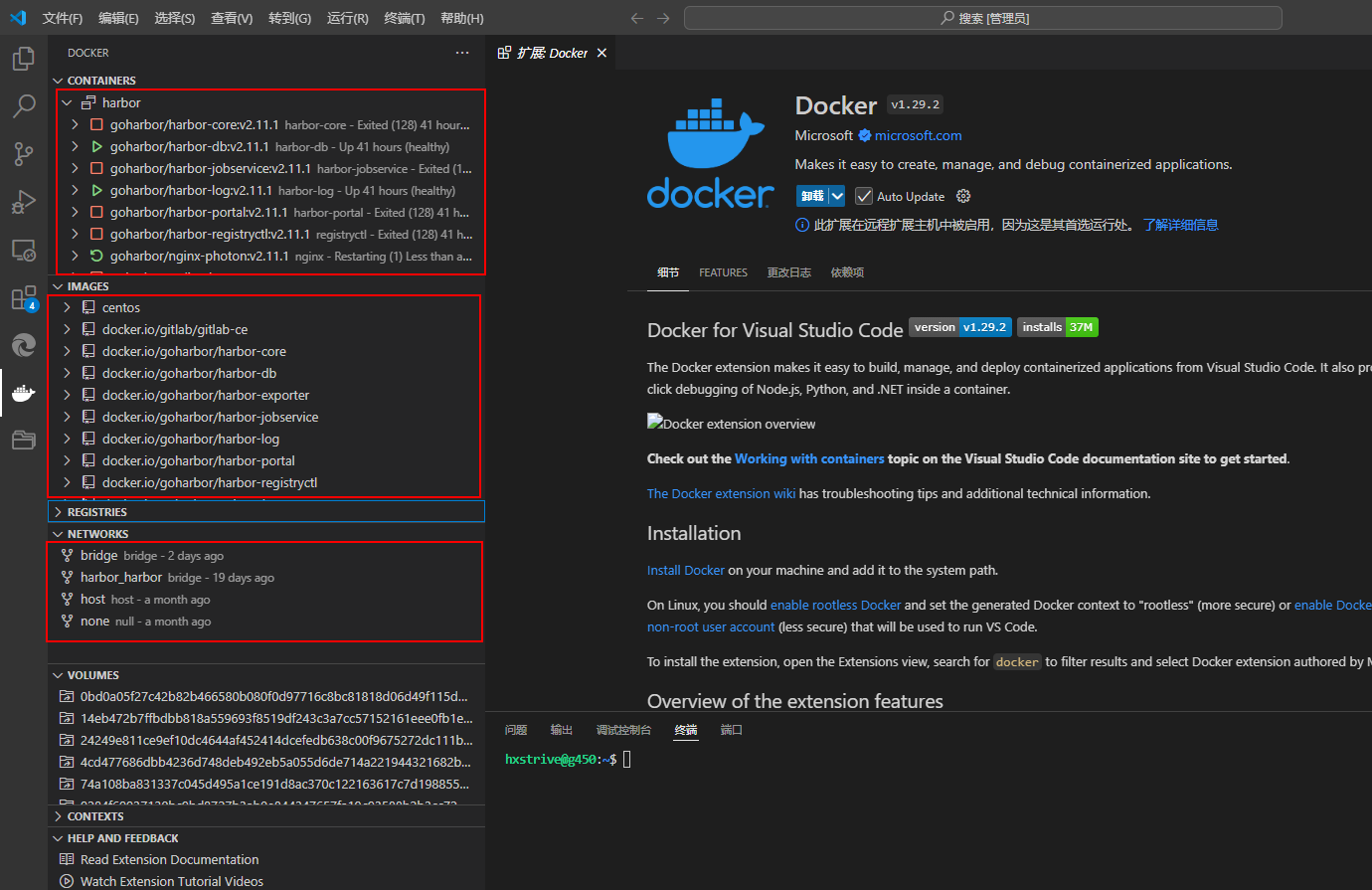This screenshot has width=1372, height=890.
Task: Click the play icon of Watch Extension Tutorial Videos
Action: pyautogui.click(x=67, y=881)
